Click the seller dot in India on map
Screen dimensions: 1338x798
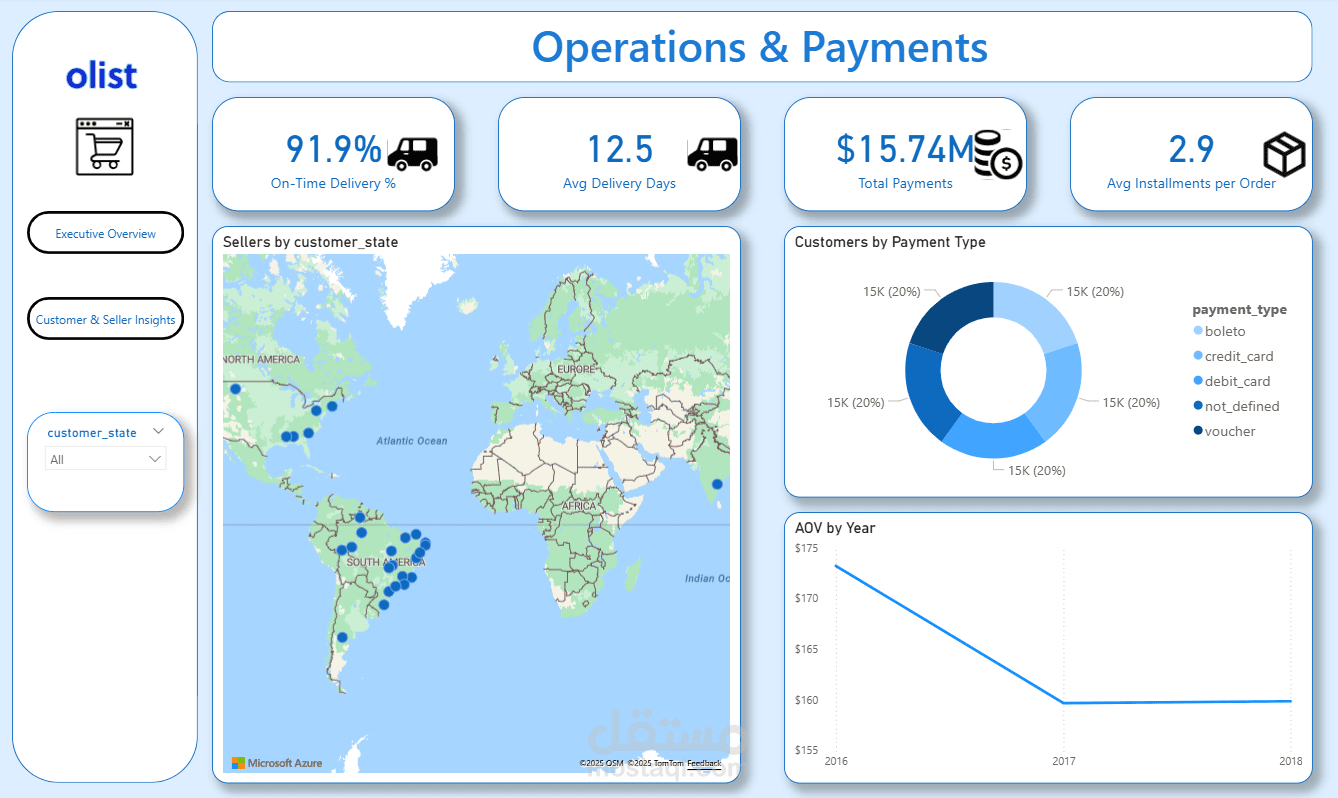pos(717,484)
